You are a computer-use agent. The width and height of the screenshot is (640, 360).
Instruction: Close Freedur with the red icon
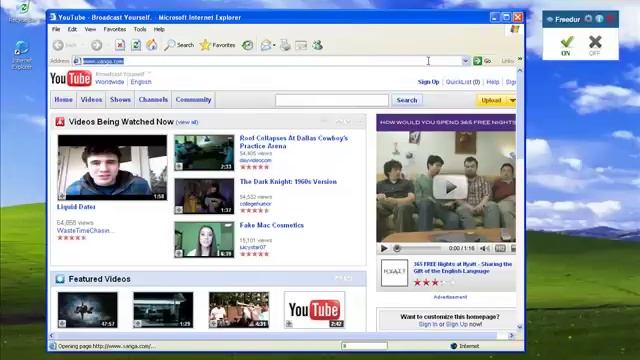(610, 19)
